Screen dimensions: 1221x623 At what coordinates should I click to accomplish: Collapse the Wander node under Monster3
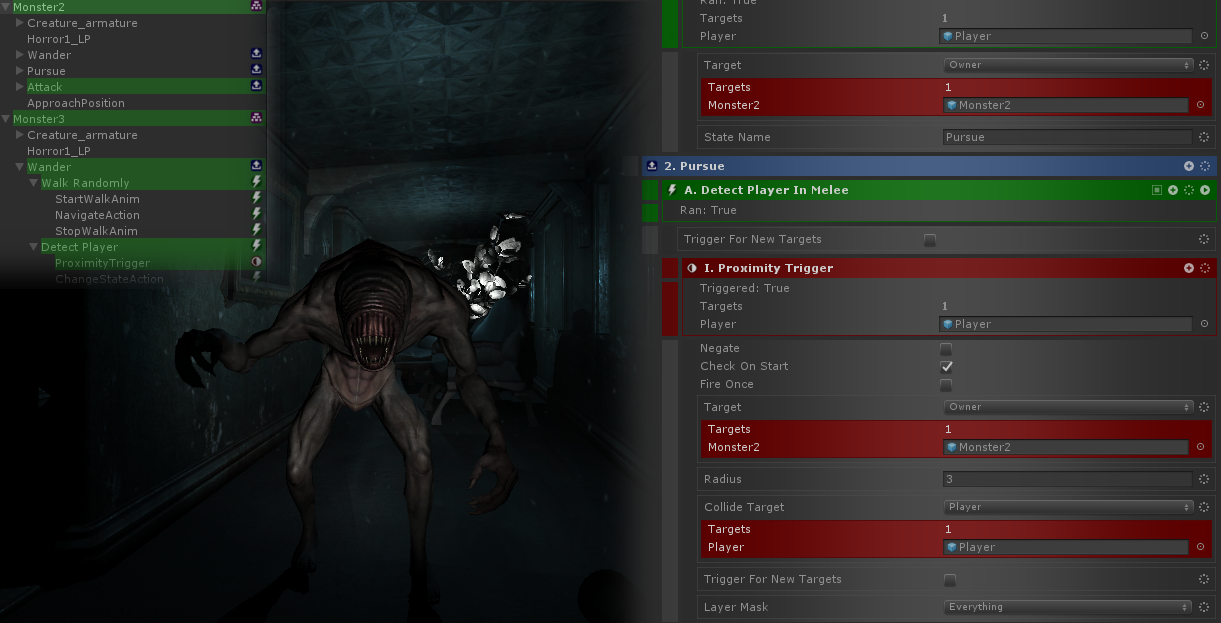coord(20,167)
